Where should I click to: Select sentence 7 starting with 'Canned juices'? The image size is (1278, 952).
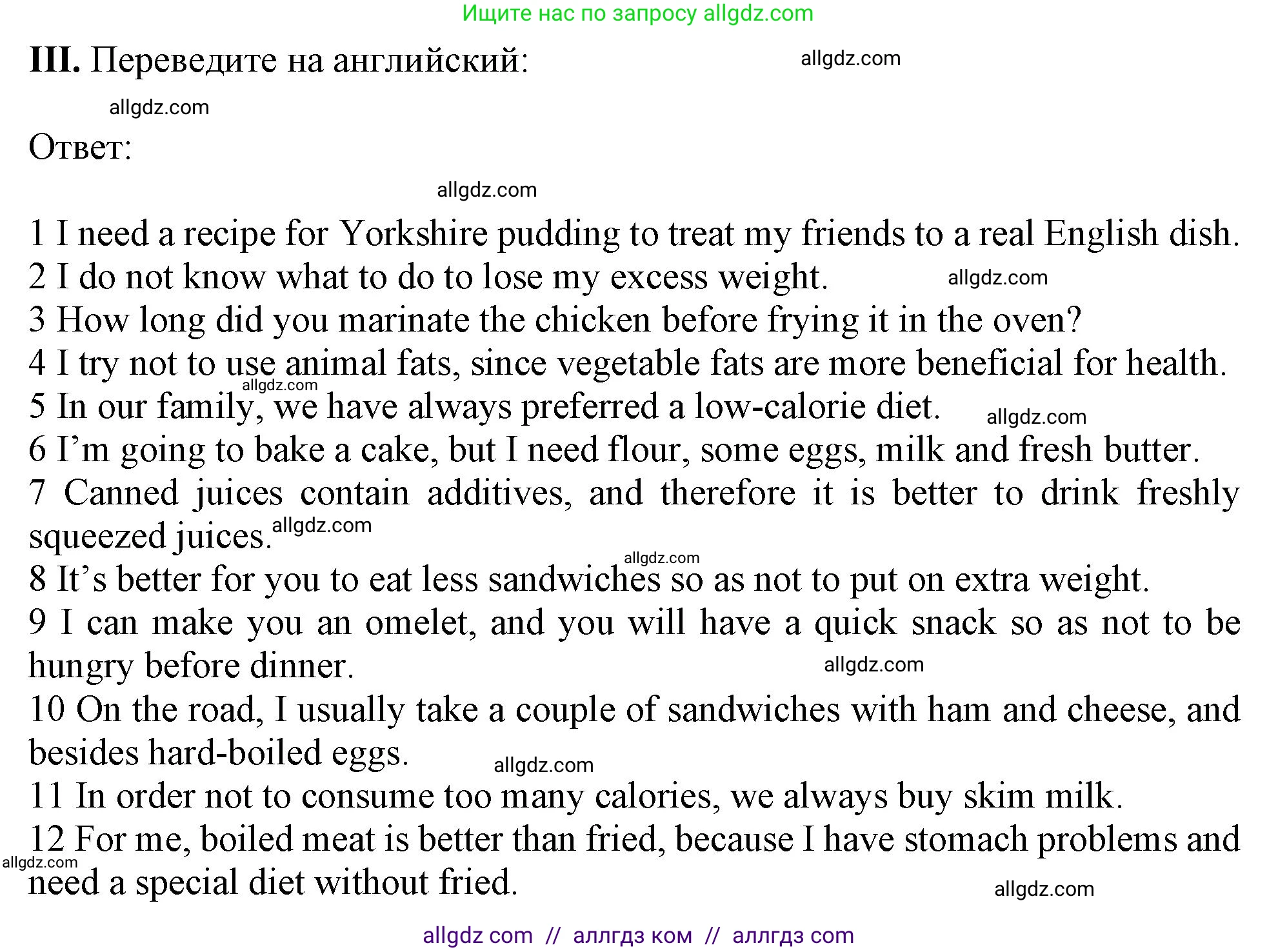[634, 494]
